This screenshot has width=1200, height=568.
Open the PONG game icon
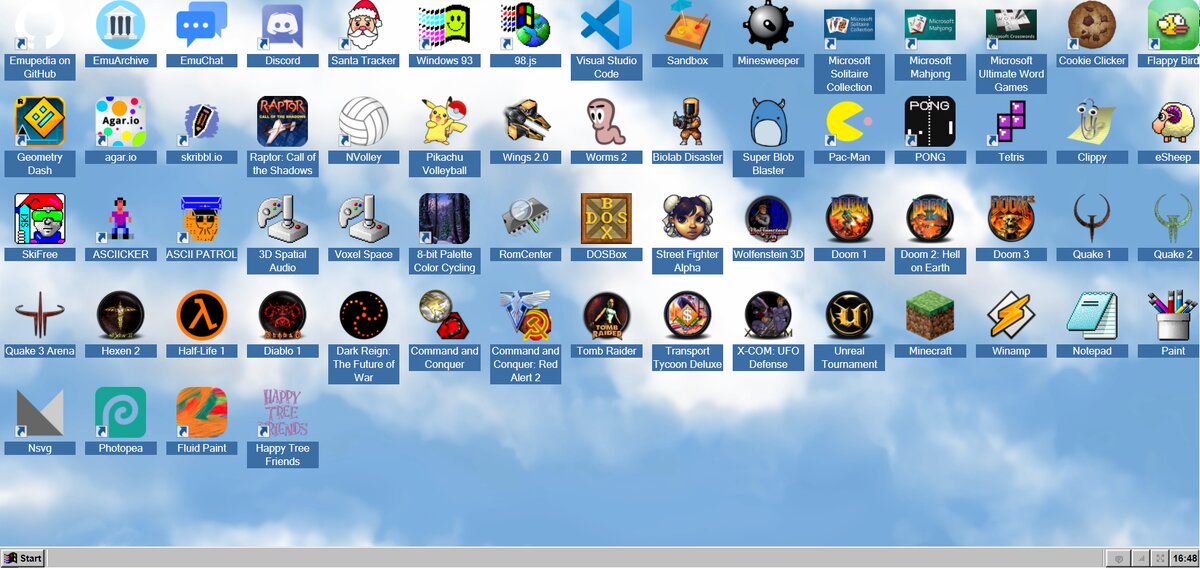pyautogui.click(x=930, y=121)
